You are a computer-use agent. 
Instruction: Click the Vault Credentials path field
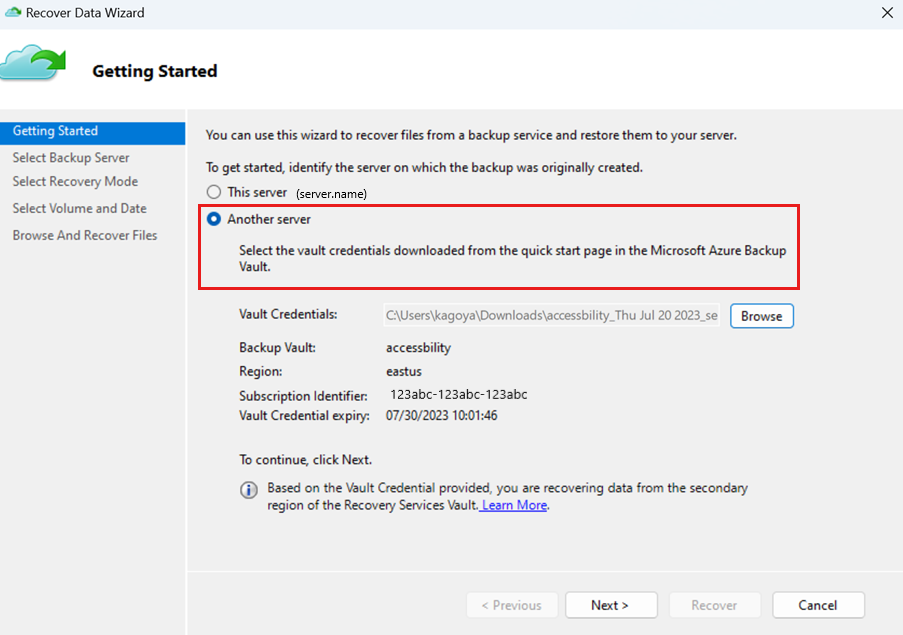551,315
